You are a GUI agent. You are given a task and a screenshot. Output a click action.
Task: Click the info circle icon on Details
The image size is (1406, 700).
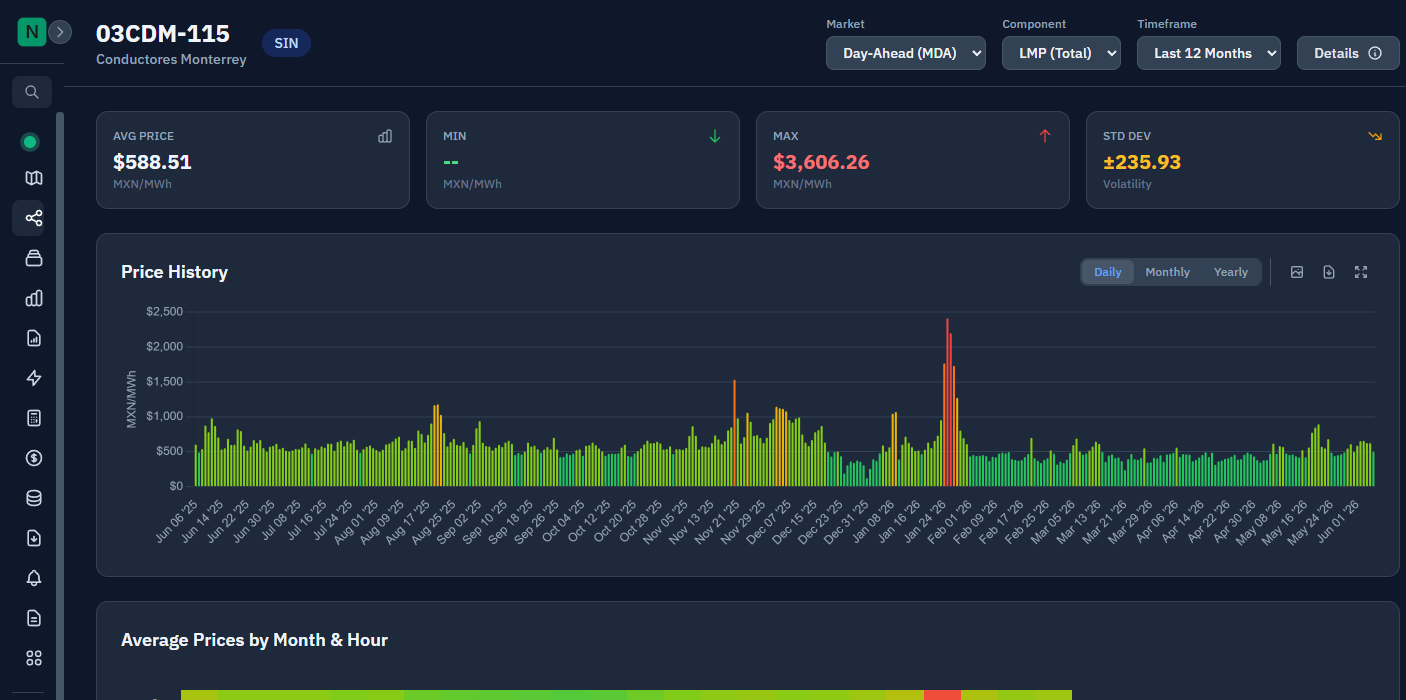[1375, 53]
